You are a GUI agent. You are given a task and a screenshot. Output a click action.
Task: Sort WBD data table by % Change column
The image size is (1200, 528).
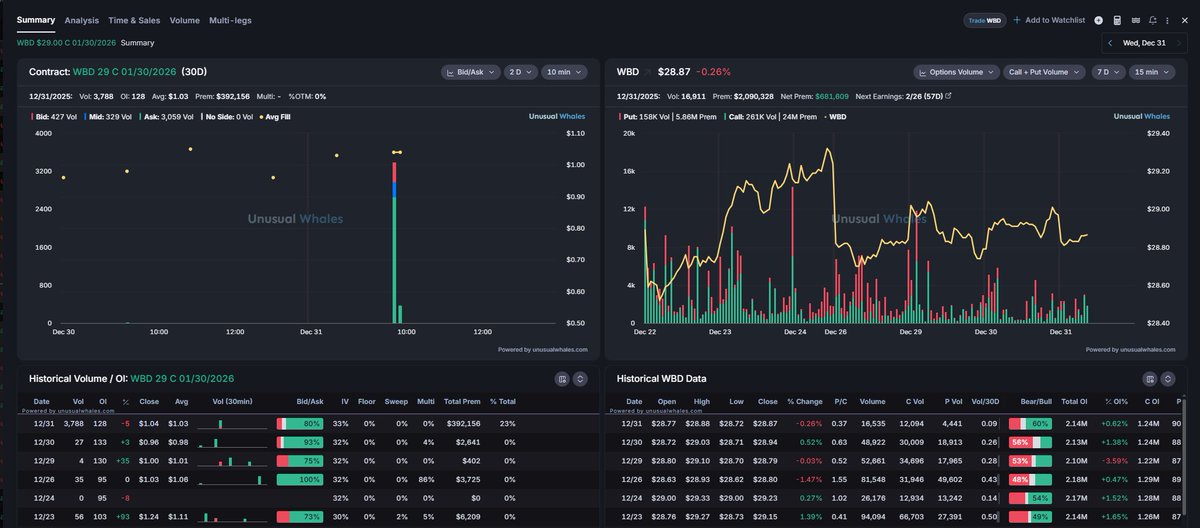[805, 401]
